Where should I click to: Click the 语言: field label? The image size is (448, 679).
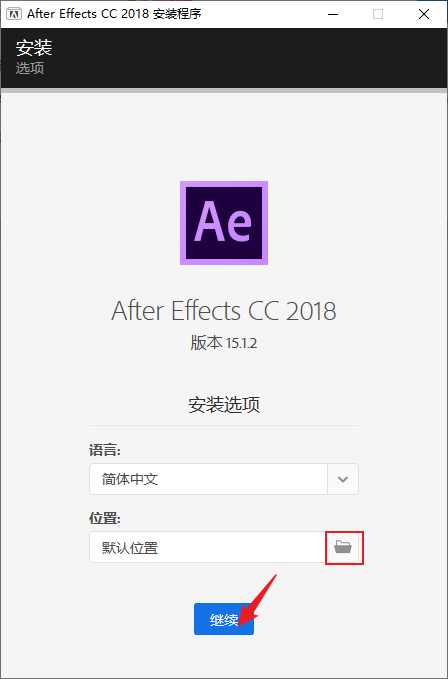pos(105,450)
